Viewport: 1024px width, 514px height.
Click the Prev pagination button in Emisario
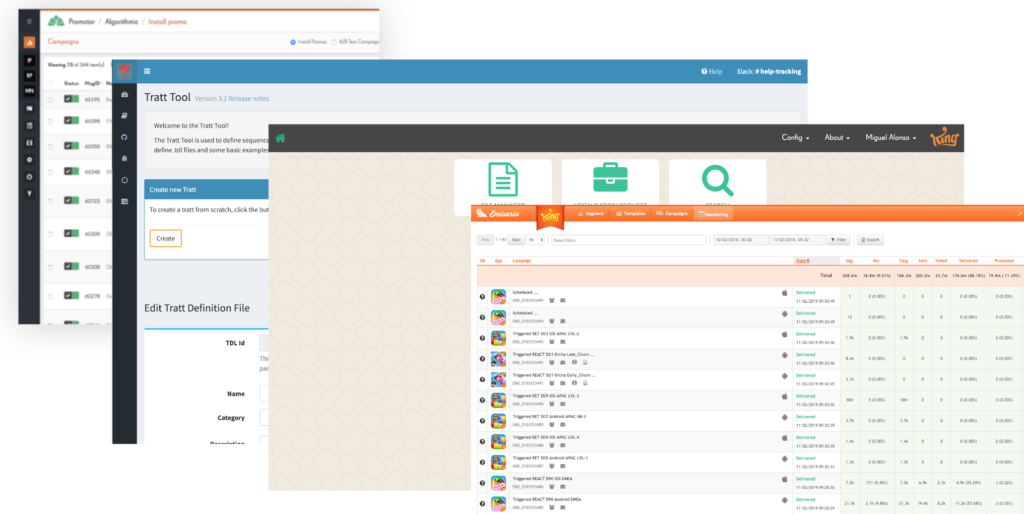point(485,240)
